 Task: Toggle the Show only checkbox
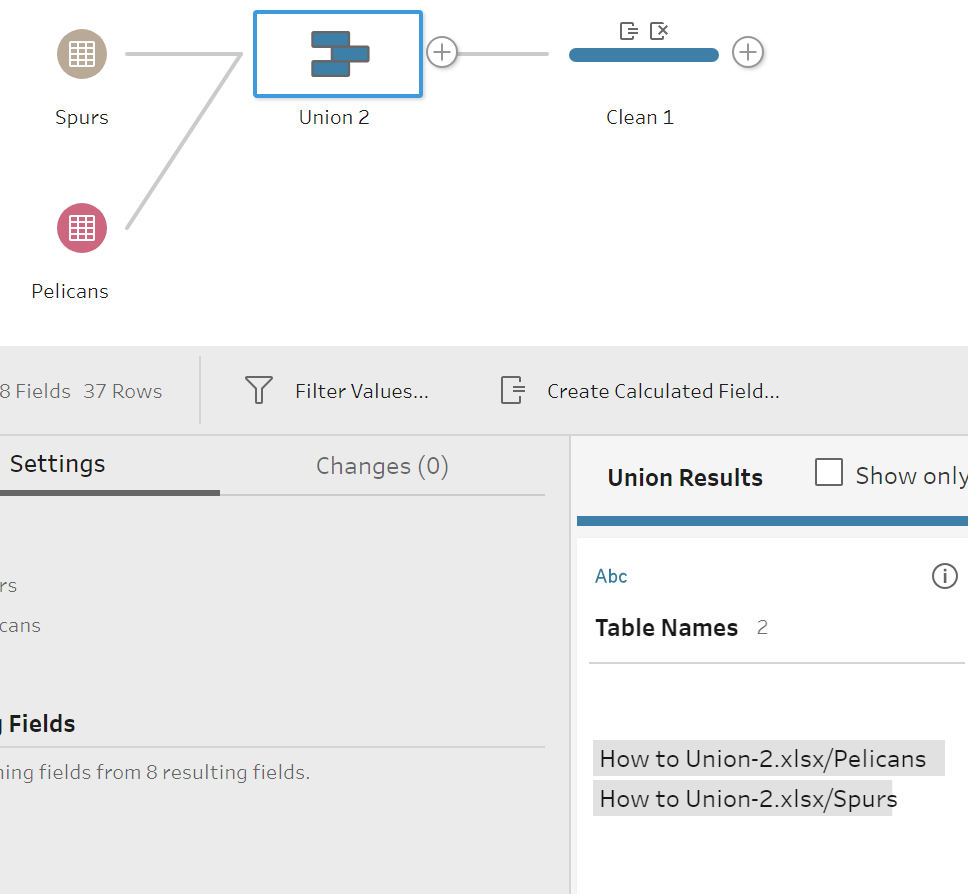(x=829, y=473)
